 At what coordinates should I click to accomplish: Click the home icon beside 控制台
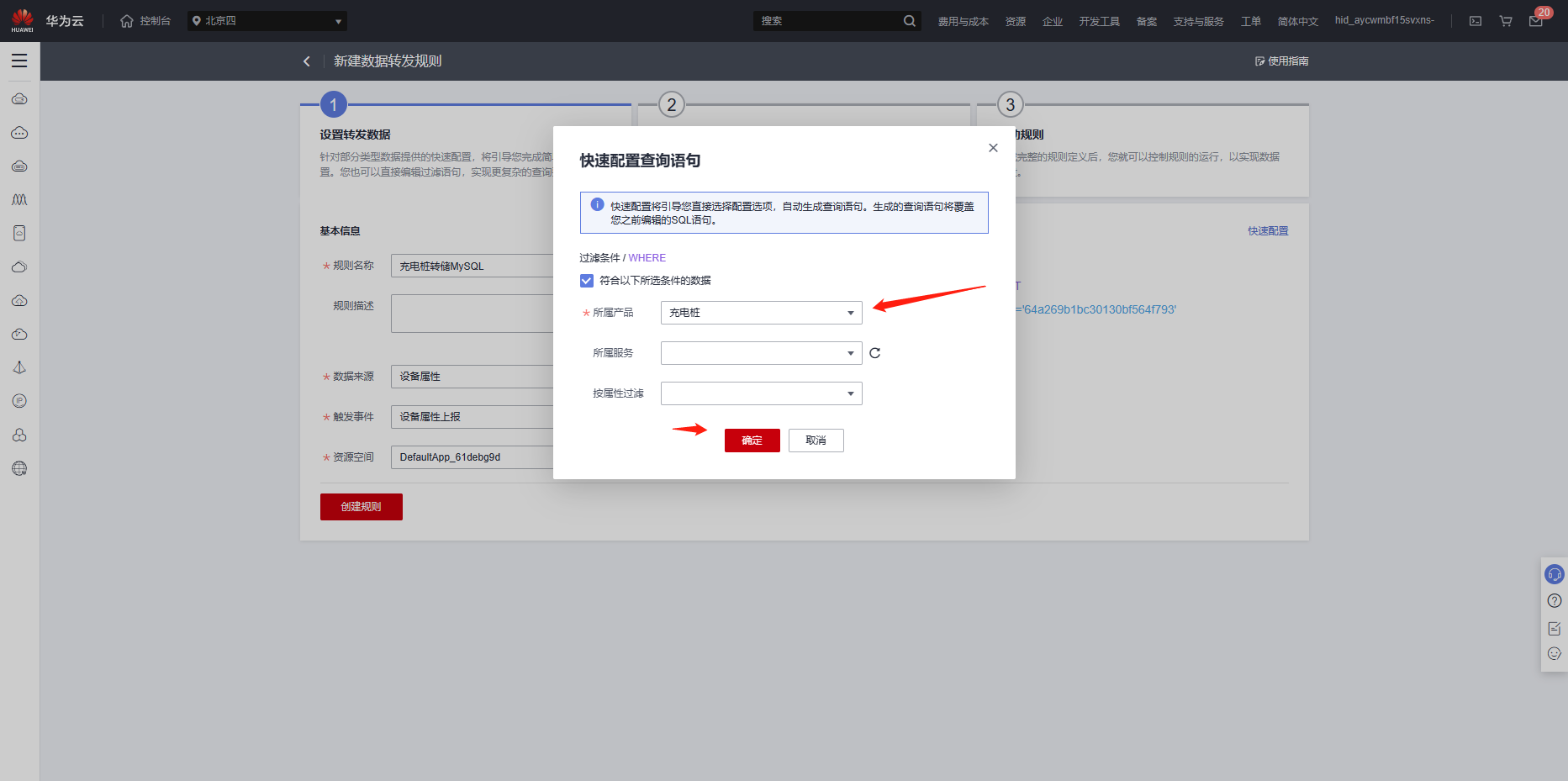coord(127,21)
